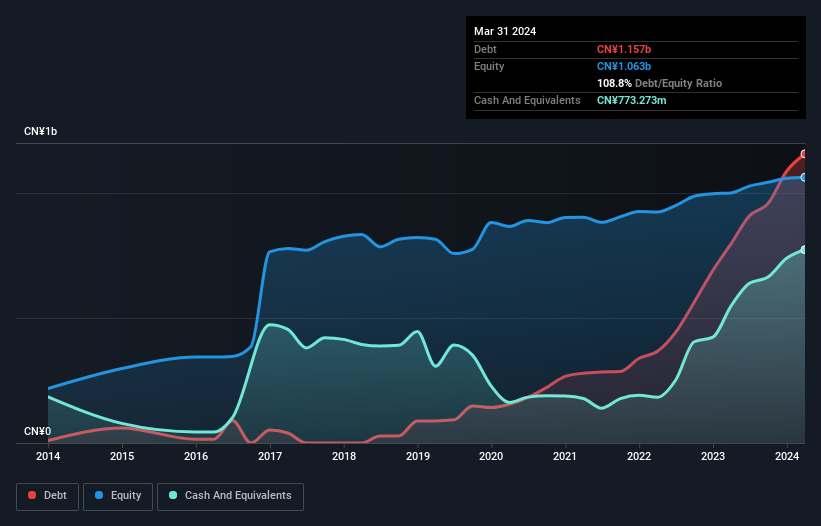Screen dimensions: 821x526
Task: Select the red Debt endpoint marker
Action: tap(804, 154)
